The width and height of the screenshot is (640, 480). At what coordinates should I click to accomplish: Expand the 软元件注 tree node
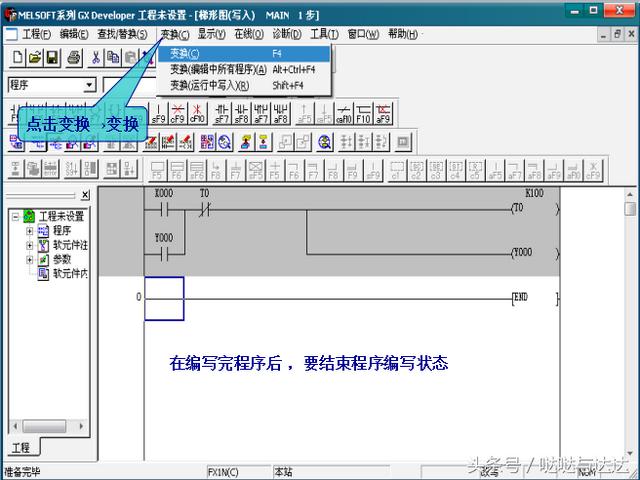29,245
